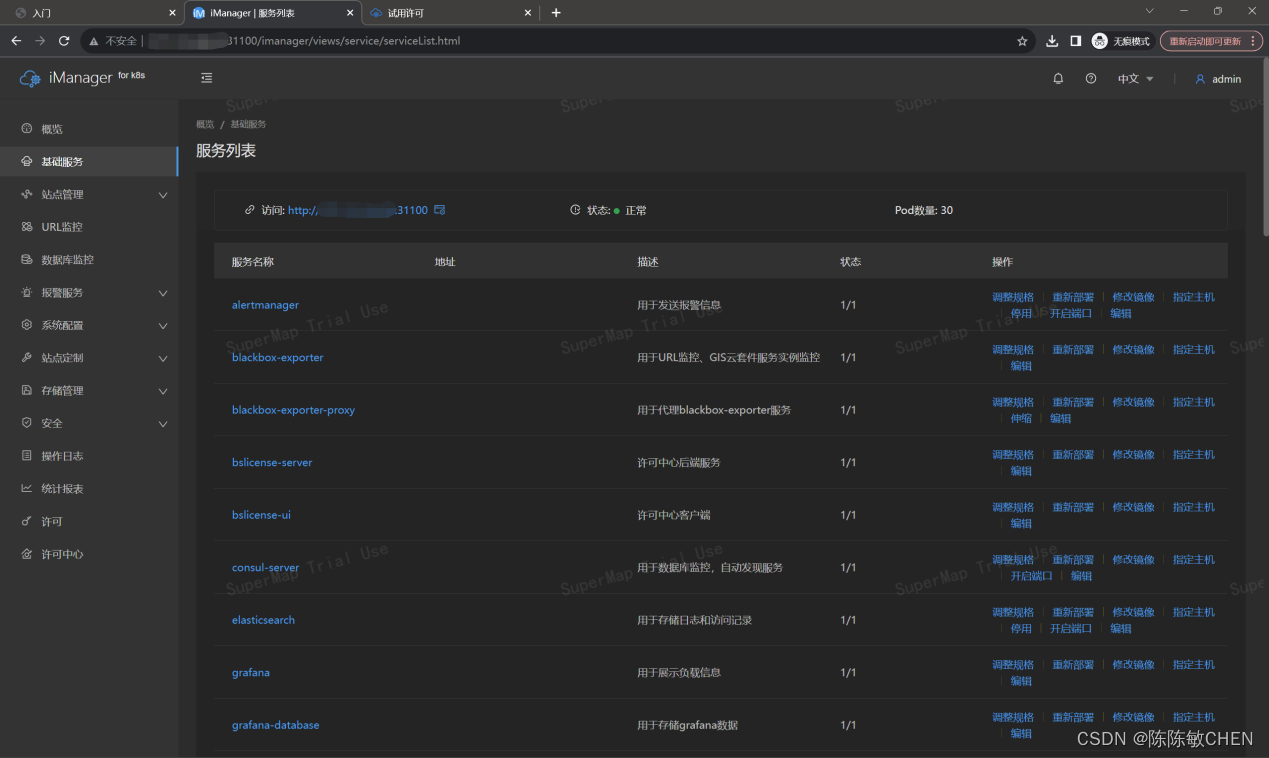Toggle the browser side panel icon
Viewport: 1269px width, 758px height.
click(1076, 41)
